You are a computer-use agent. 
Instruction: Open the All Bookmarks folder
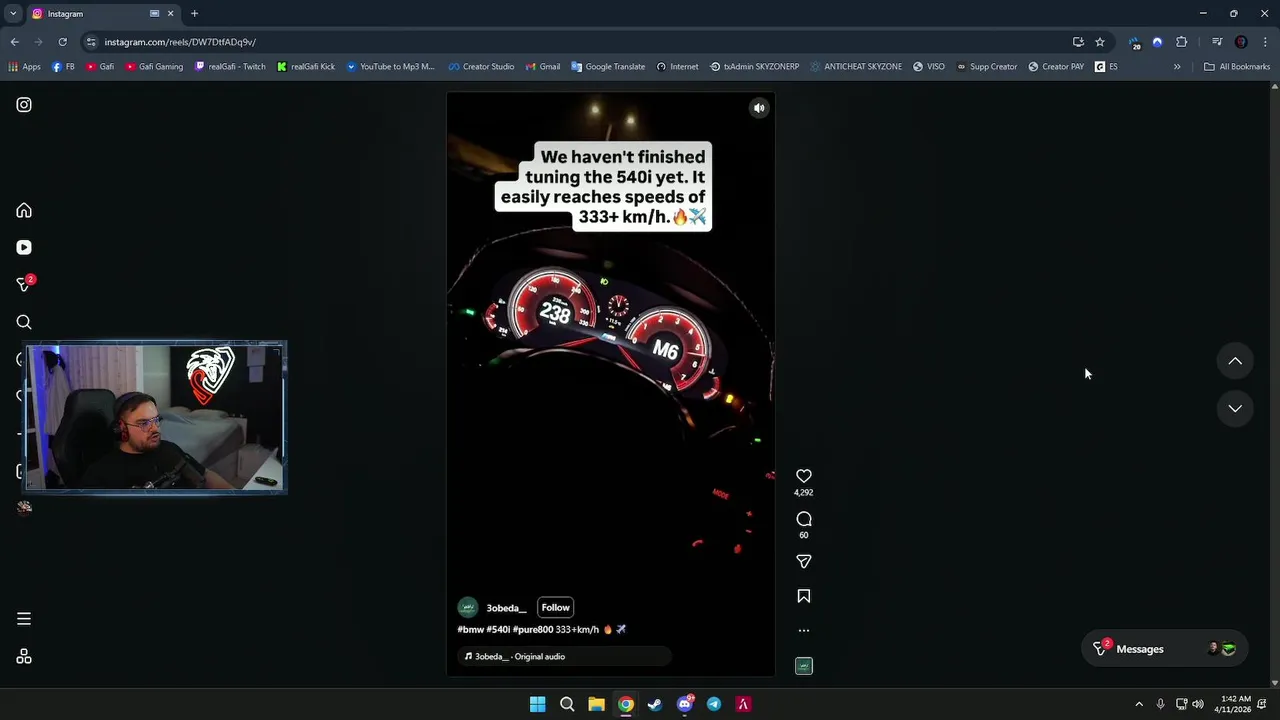[1237, 67]
